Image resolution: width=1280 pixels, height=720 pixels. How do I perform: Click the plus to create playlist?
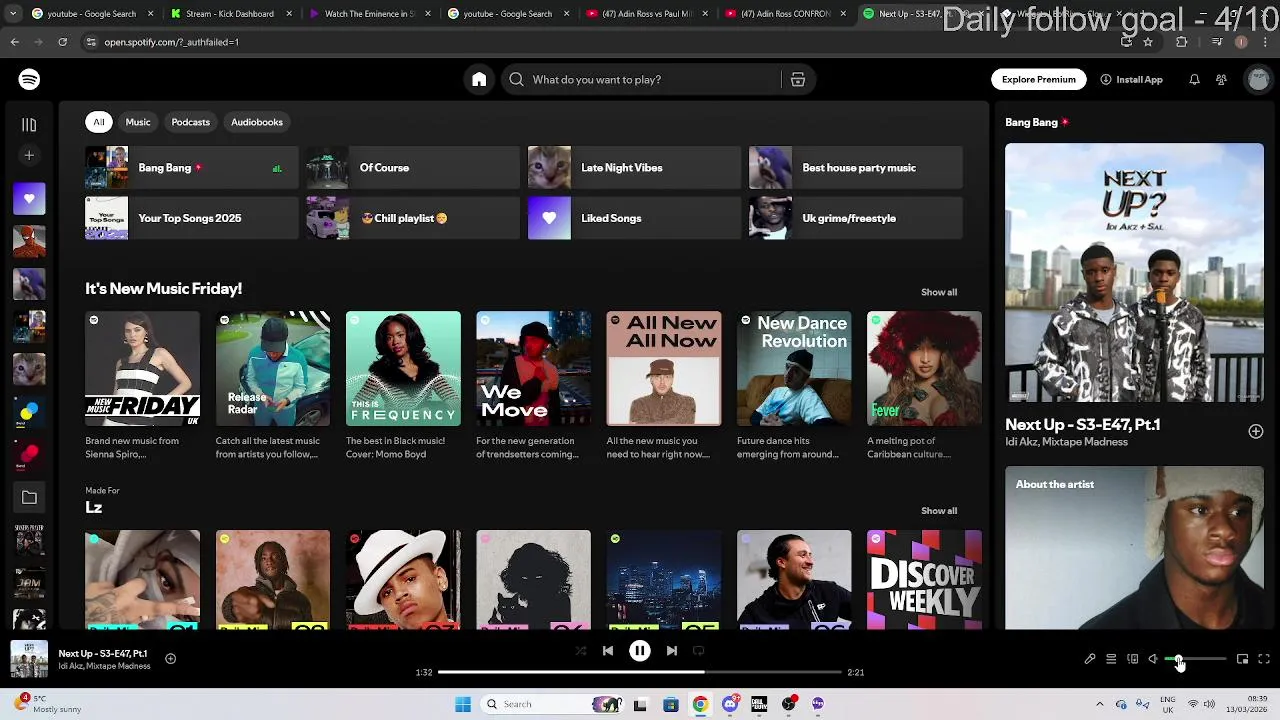29,155
